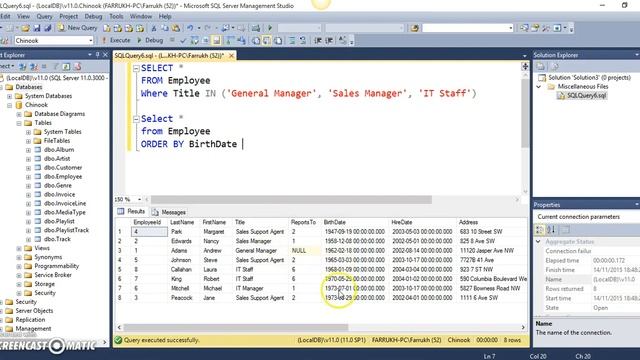640x360 pixels.
Task: Click Disconnect icon in Object Explorer toolbar
Action: tap(34, 66)
